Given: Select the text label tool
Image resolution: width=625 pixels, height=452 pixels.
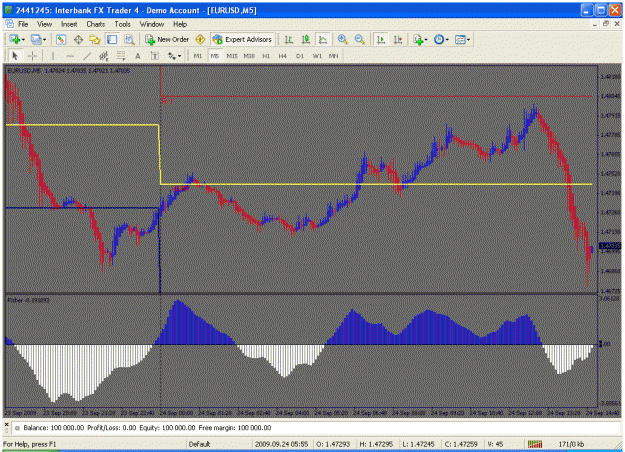Looking at the screenshot, I should [x=155, y=56].
